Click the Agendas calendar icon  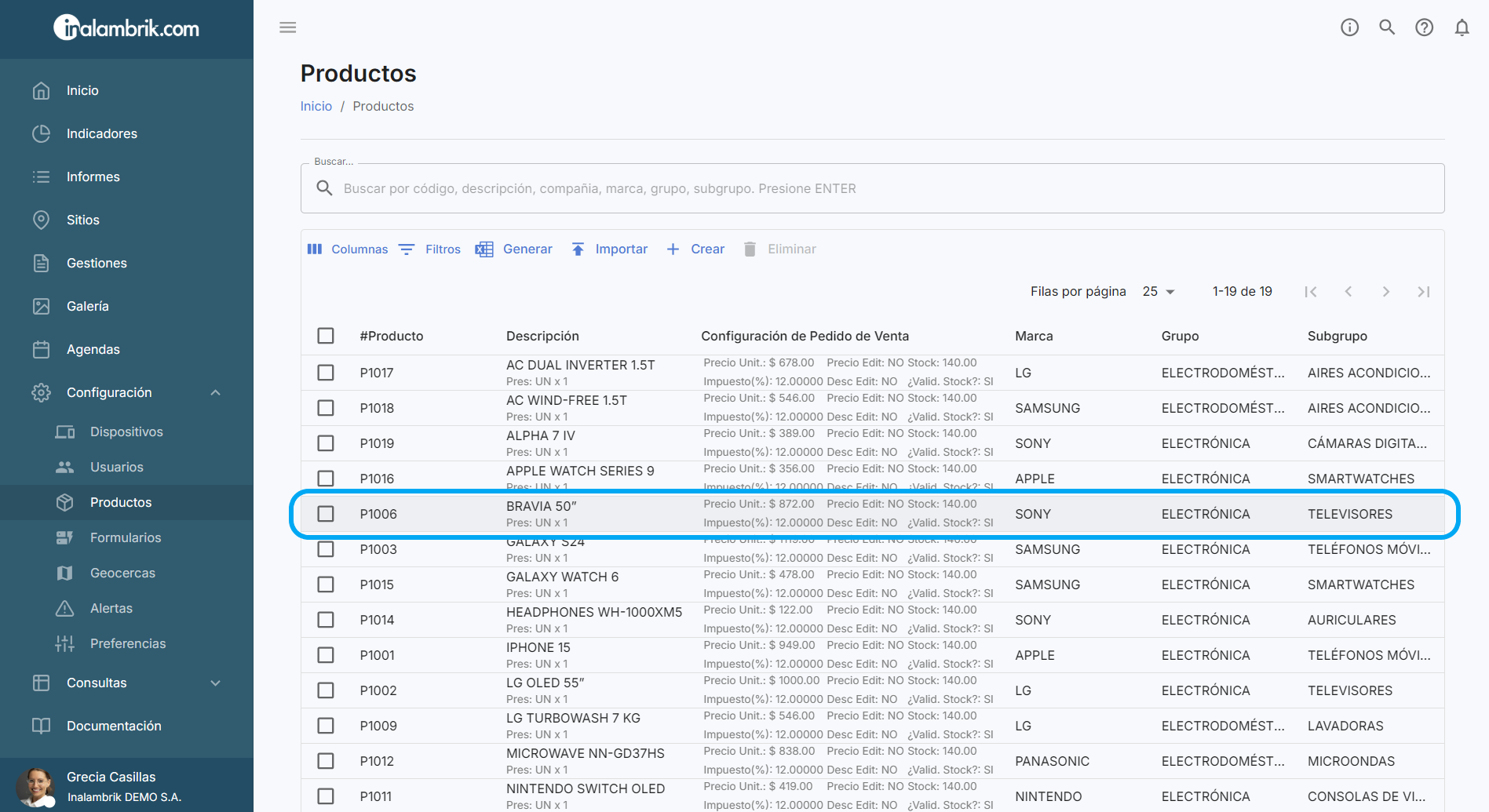pos(42,349)
